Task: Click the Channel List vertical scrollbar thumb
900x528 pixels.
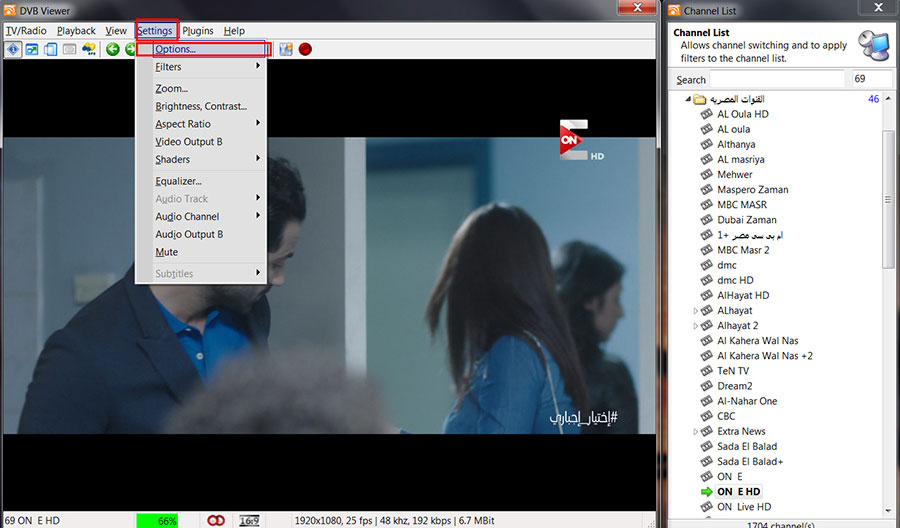Action: pos(888,199)
